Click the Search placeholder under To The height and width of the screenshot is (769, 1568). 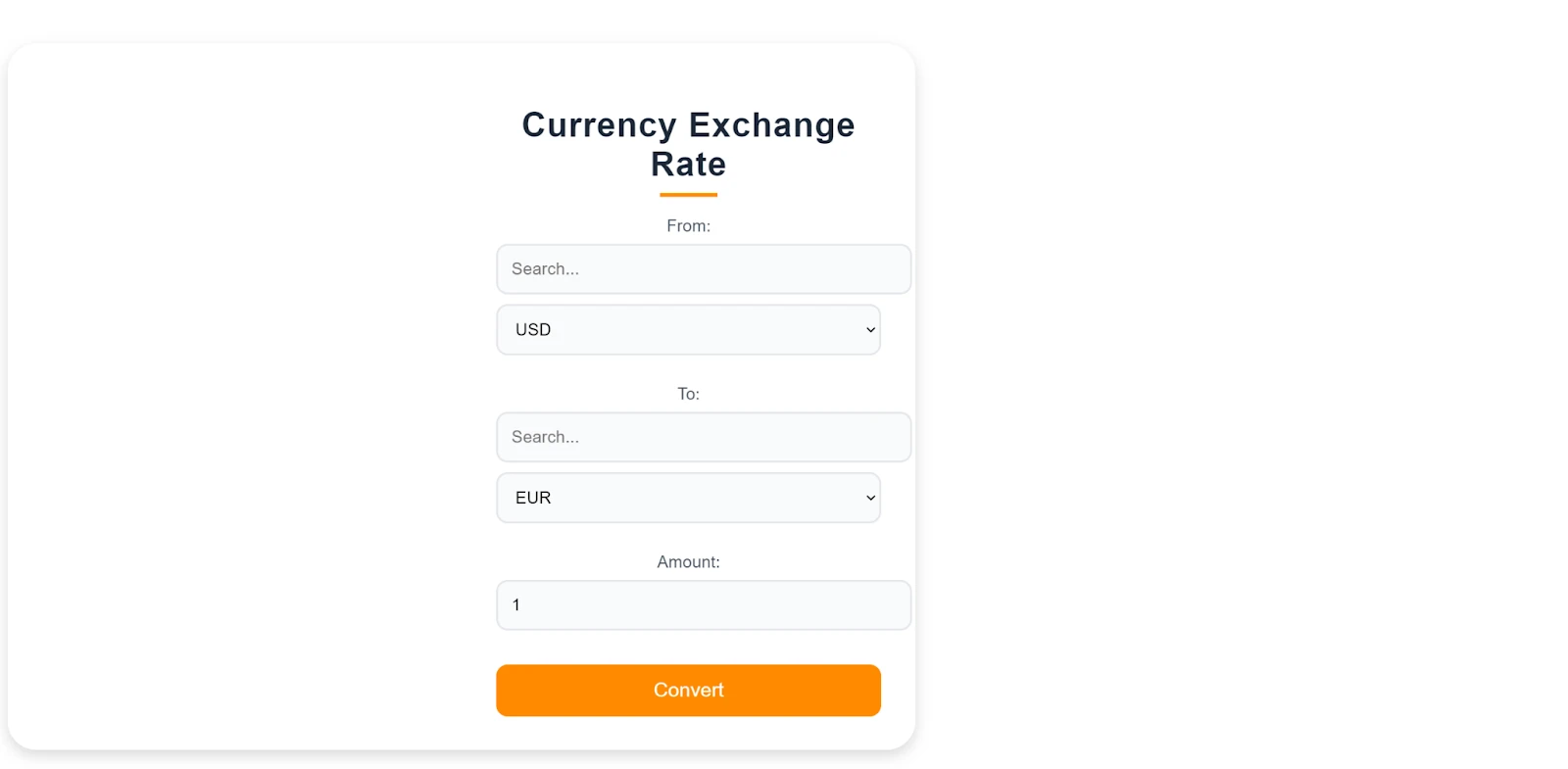point(546,437)
